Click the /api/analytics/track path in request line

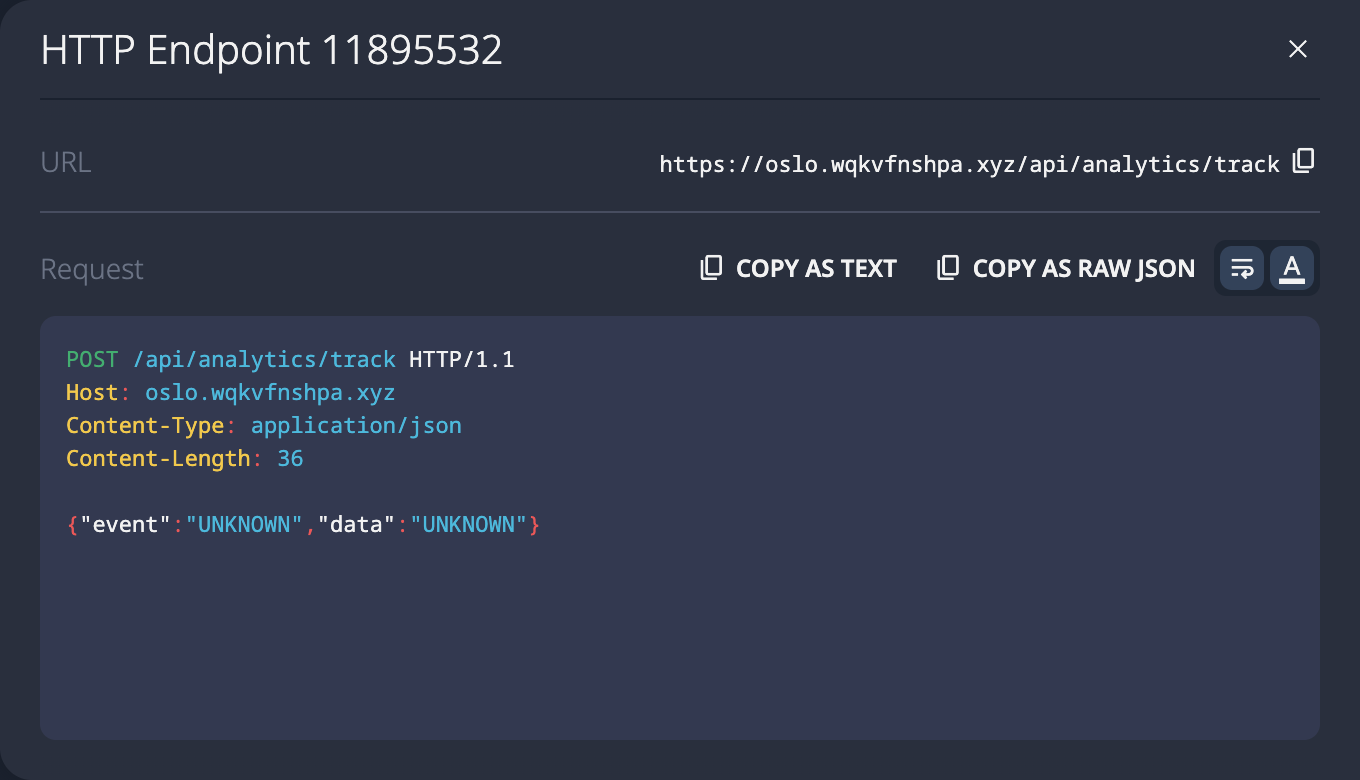[x=264, y=360]
